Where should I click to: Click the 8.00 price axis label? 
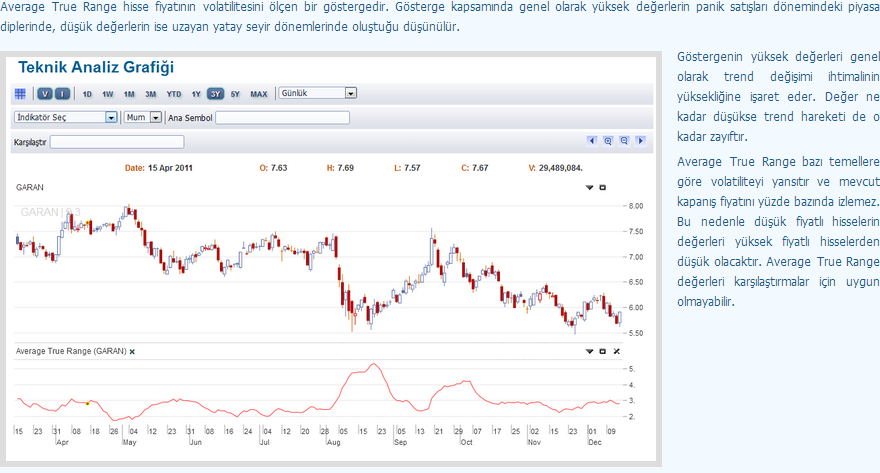[636, 206]
